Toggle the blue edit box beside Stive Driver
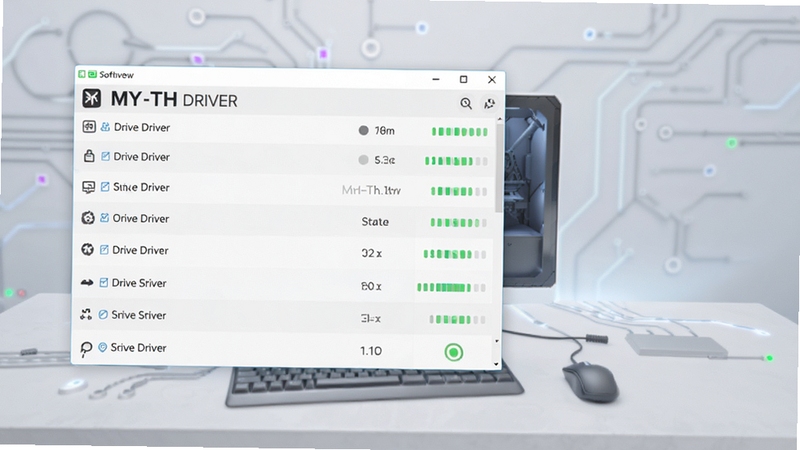Image resolution: width=800 pixels, height=450 pixels. (x=105, y=187)
